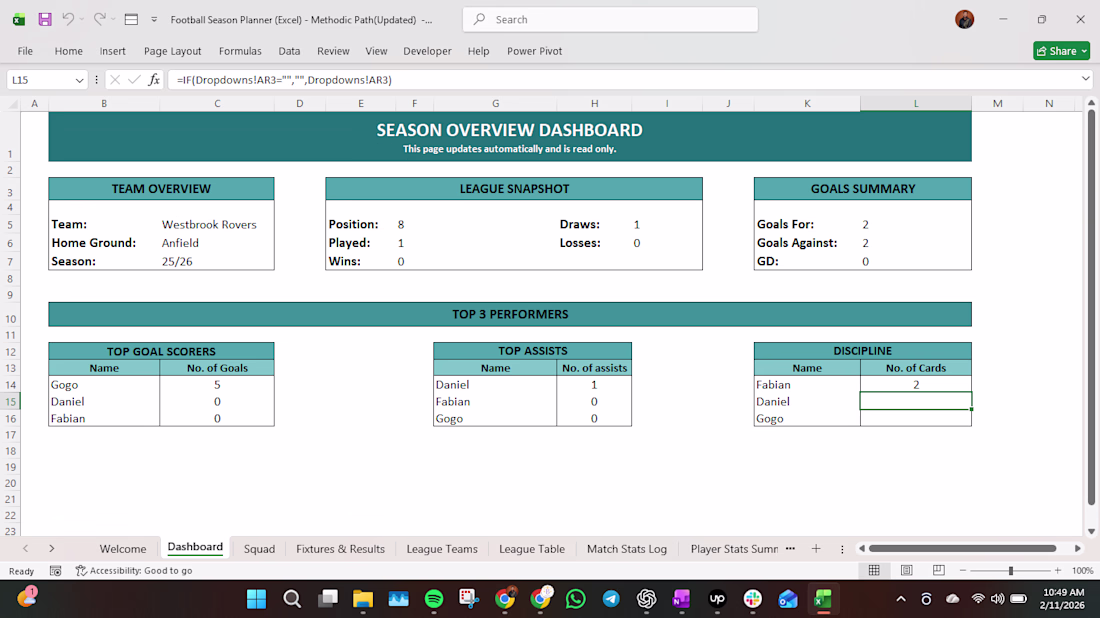Expand the formula bar with chevron
The image size is (1100, 618).
(x=1085, y=79)
